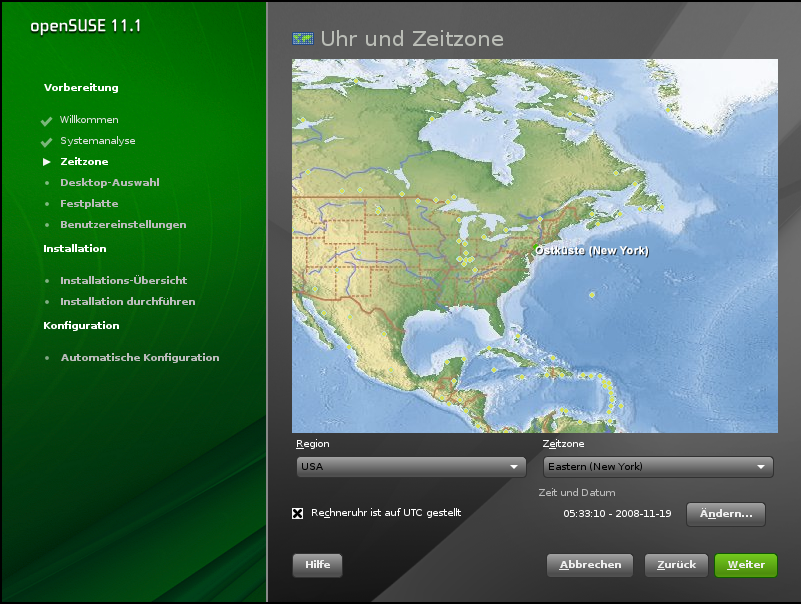This screenshot has height=604, width=801.
Task: Click the Zurück button
Action: pyautogui.click(x=676, y=565)
